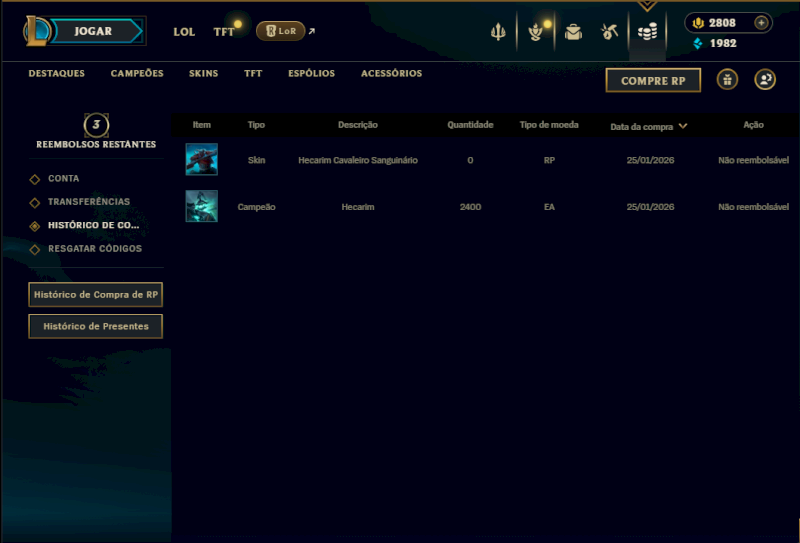Open Histórico de Presentes

pos(95,326)
